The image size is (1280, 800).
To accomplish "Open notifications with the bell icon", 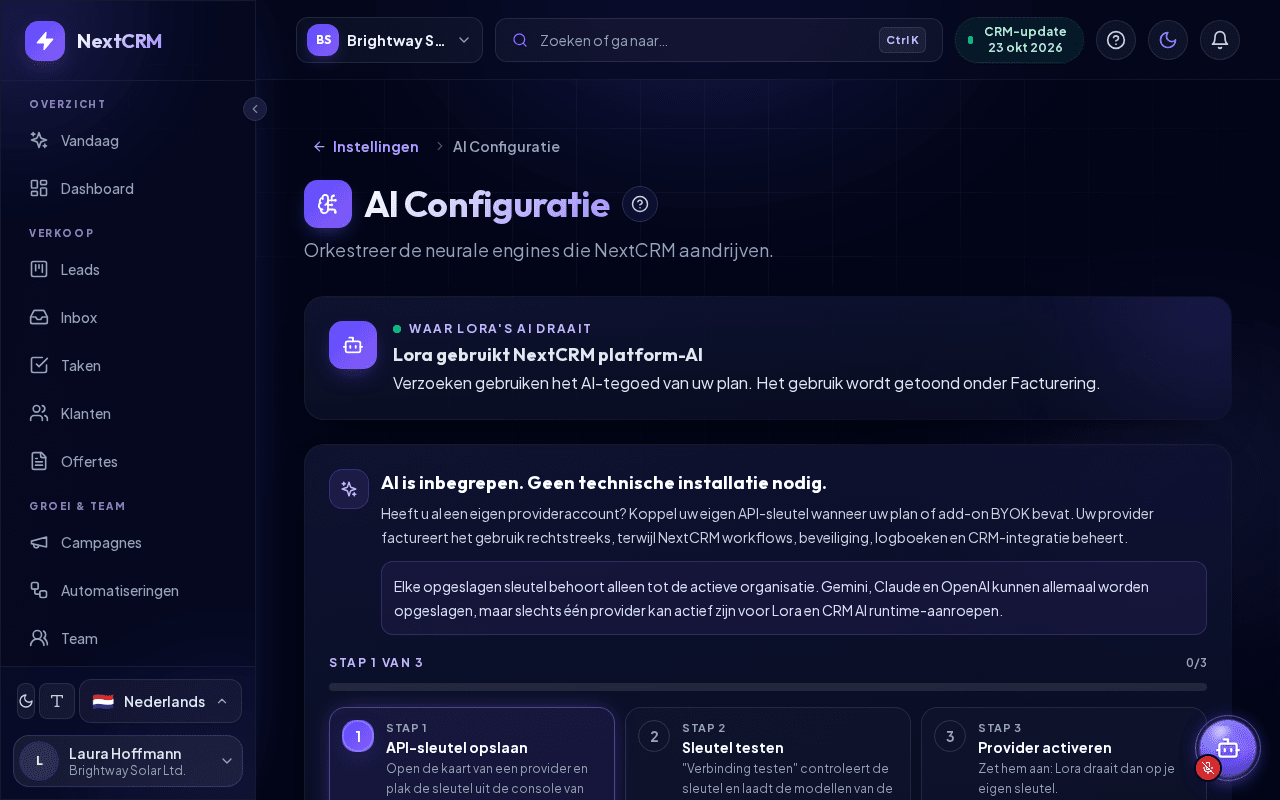I will (x=1220, y=40).
